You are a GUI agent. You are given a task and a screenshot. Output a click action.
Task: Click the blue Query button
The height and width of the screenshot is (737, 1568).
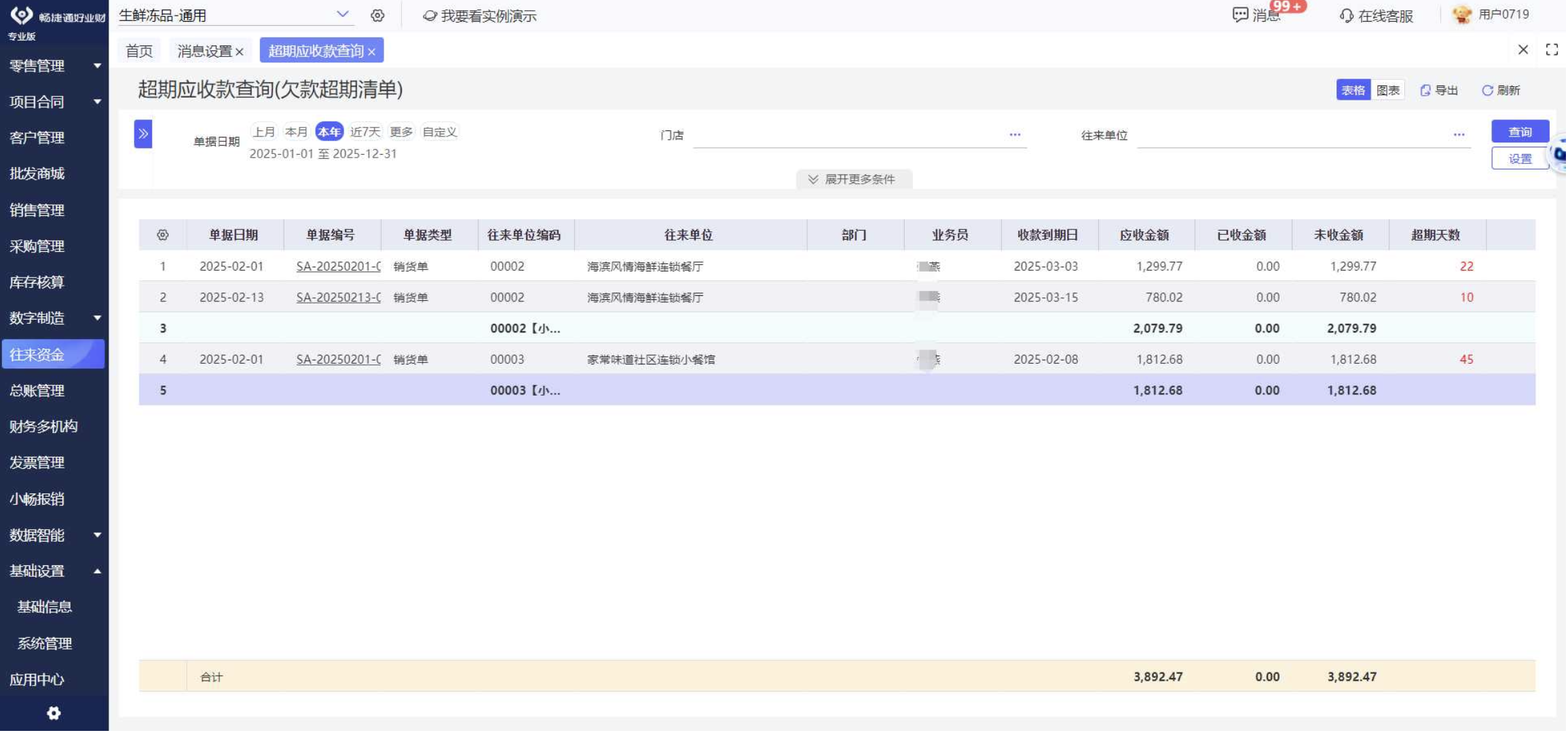click(1520, 132)
